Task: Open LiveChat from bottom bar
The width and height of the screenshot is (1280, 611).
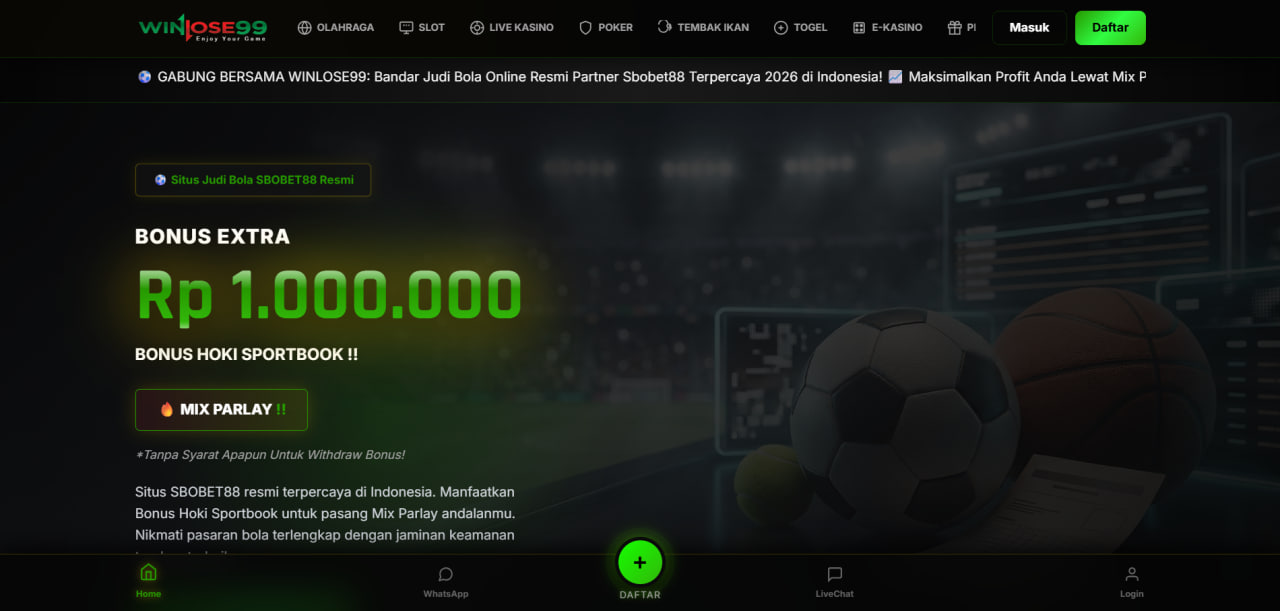Action: (834, 582)
